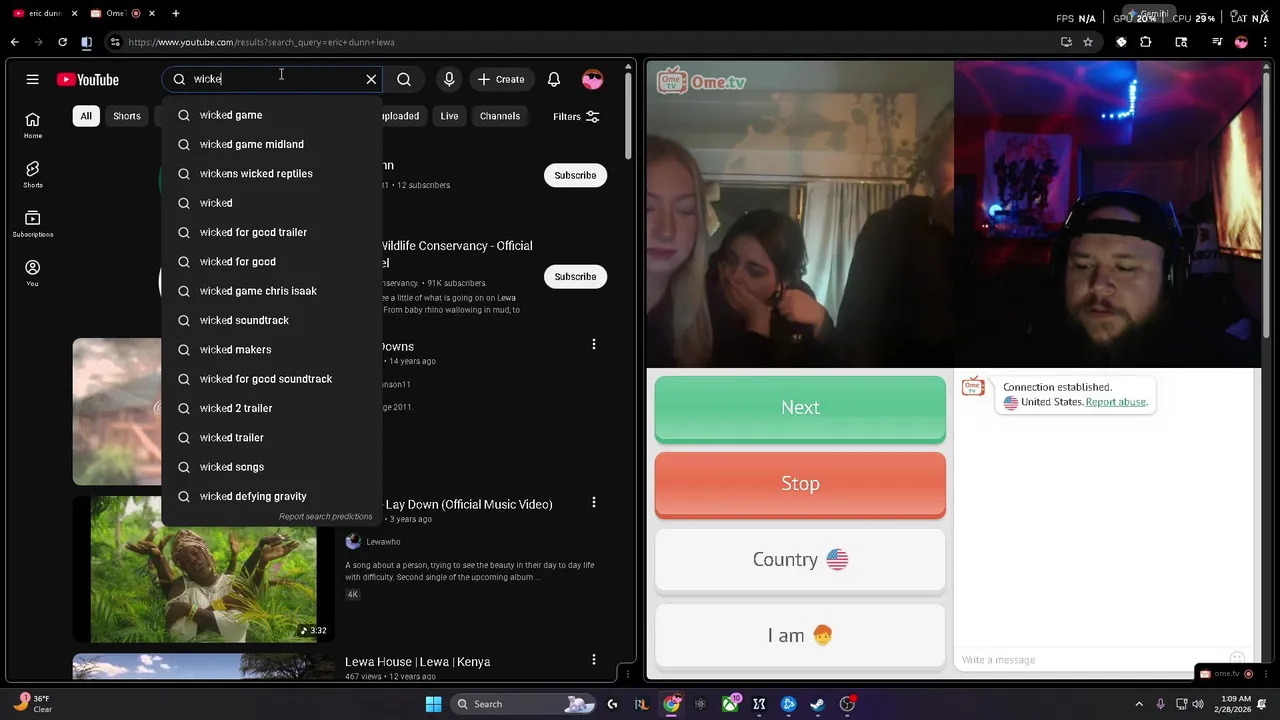
Task: Open Subscriptions in YouTube sidebar
Action: point(33,224)
